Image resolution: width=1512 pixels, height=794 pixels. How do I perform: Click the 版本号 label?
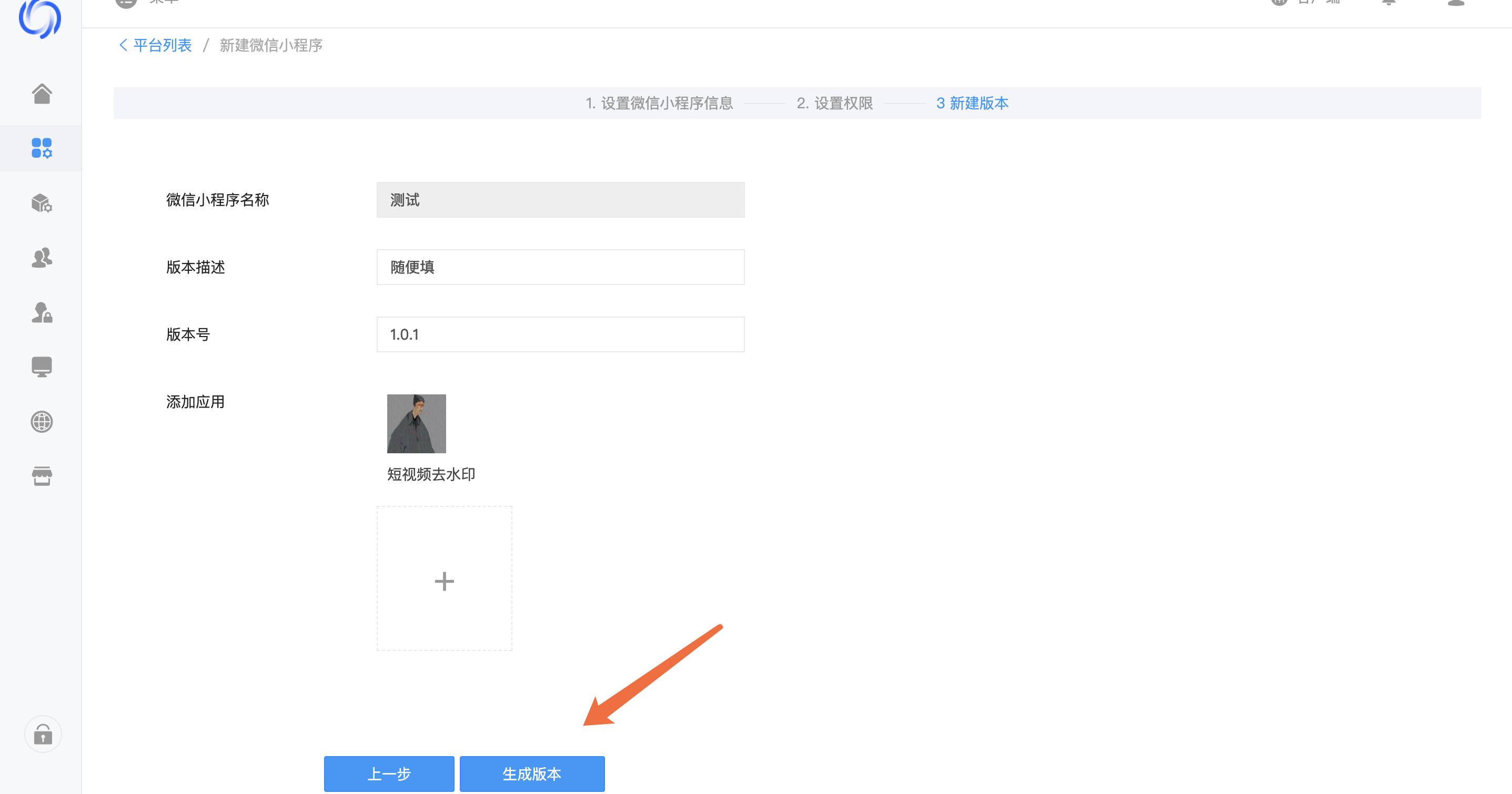[188, 334]
